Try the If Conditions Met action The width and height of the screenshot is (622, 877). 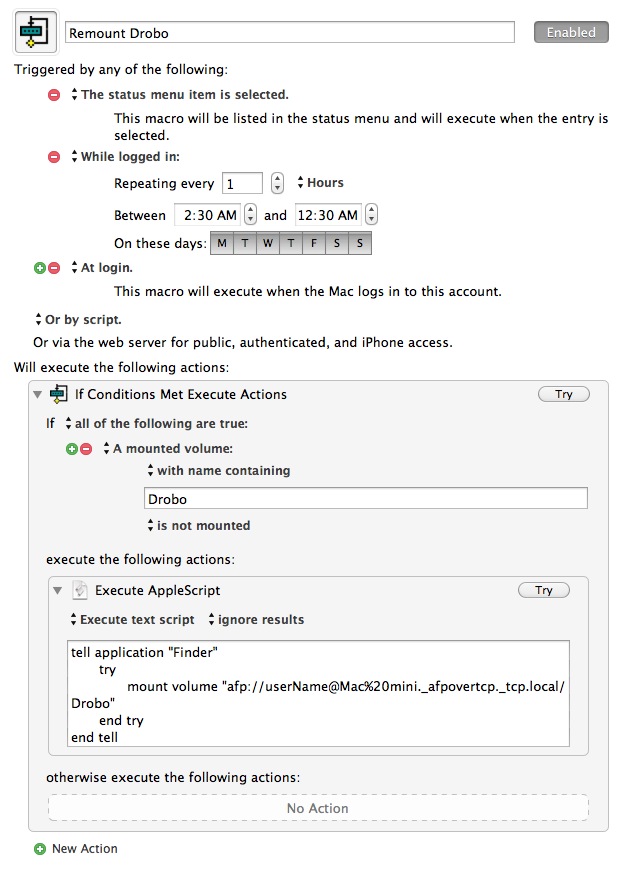564,394
